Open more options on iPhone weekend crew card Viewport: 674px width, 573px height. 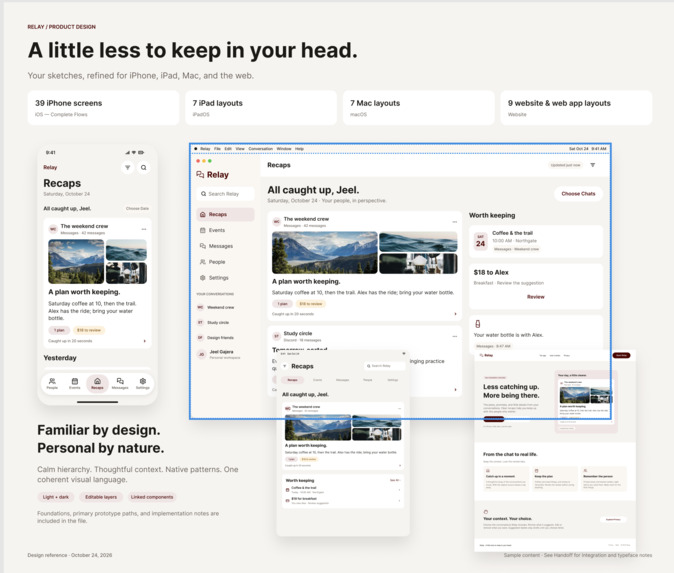tap(144, 229)
